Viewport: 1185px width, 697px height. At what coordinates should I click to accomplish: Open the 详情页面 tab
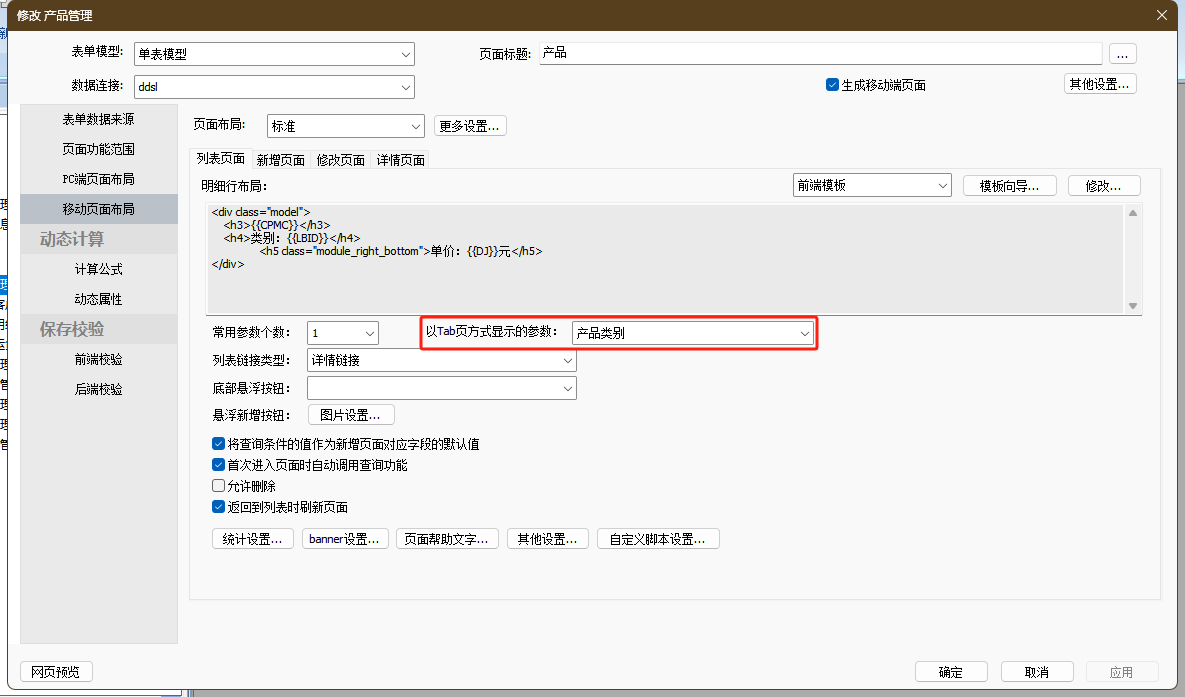click(x=401, y=159)
